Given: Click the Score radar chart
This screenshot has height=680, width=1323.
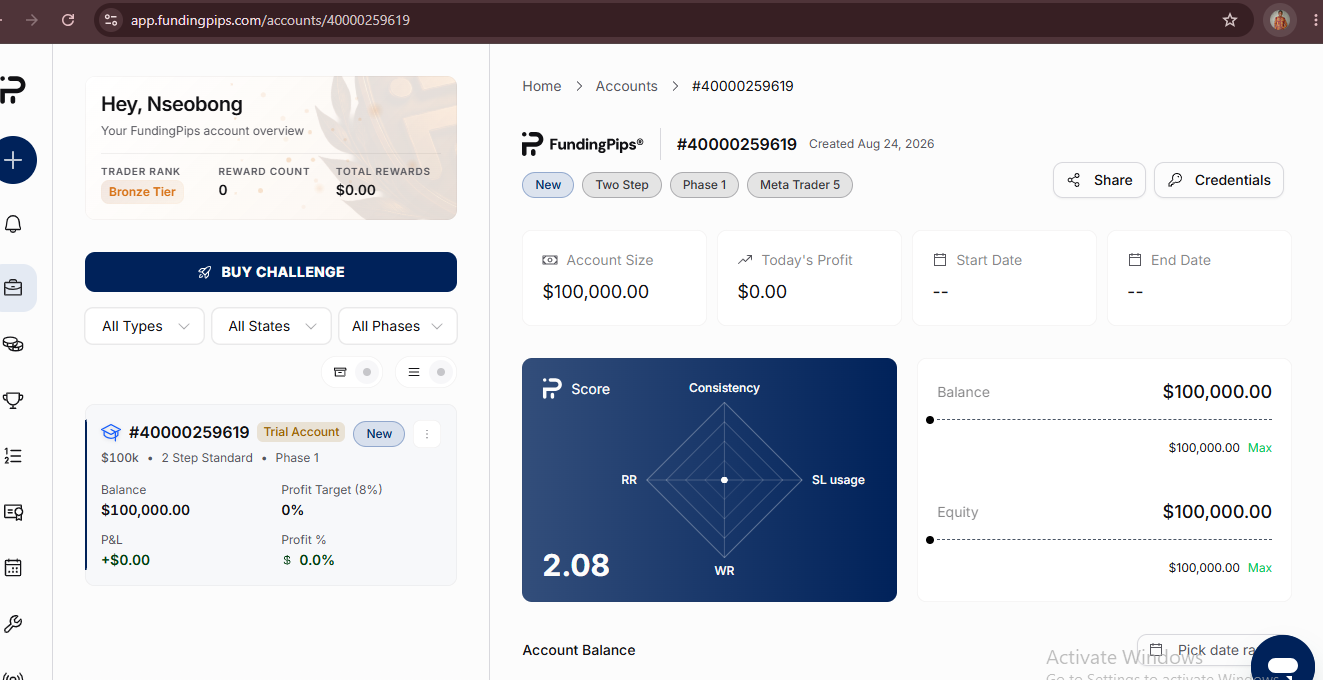Looking at the screenshot, I should [x=724, y=481].
